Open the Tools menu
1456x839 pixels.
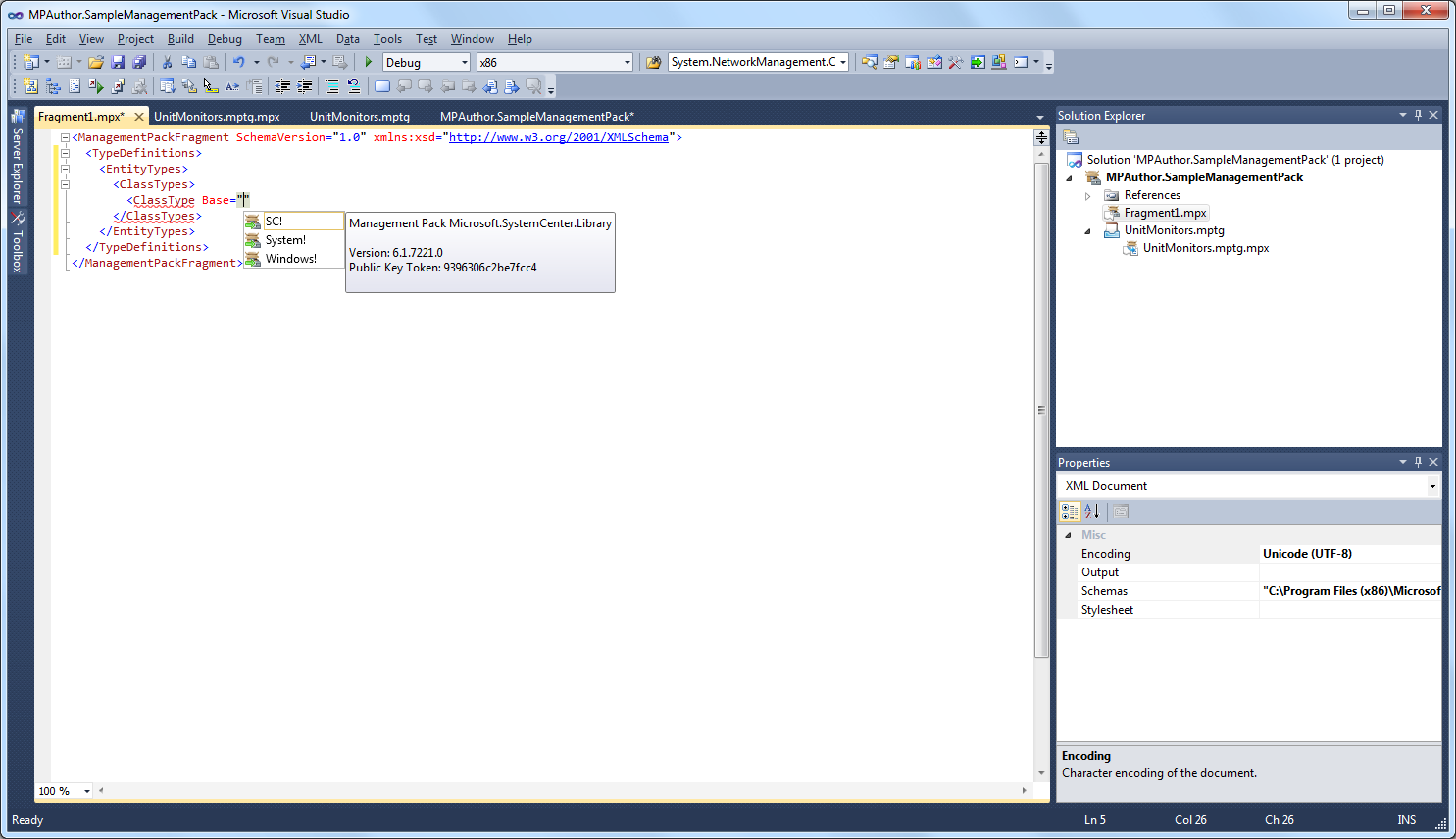[387, 39]
